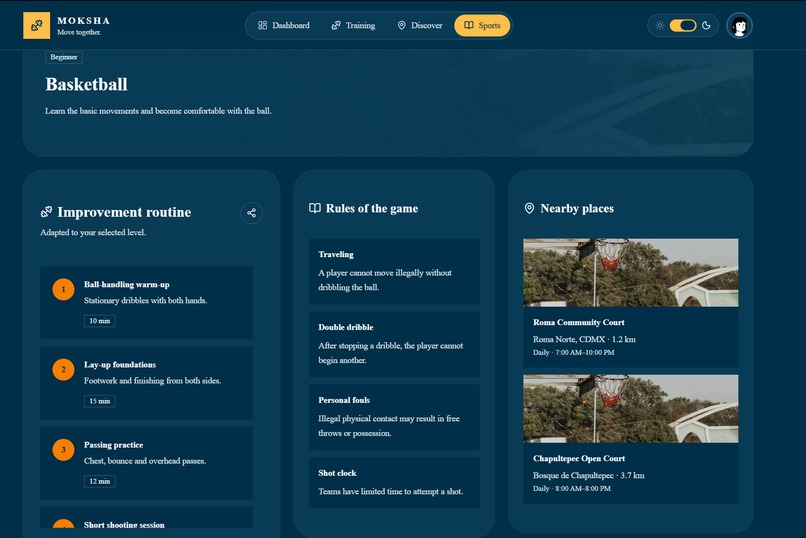806x538 pixels.
Task: Select the Sports tab
Action: 482,25
